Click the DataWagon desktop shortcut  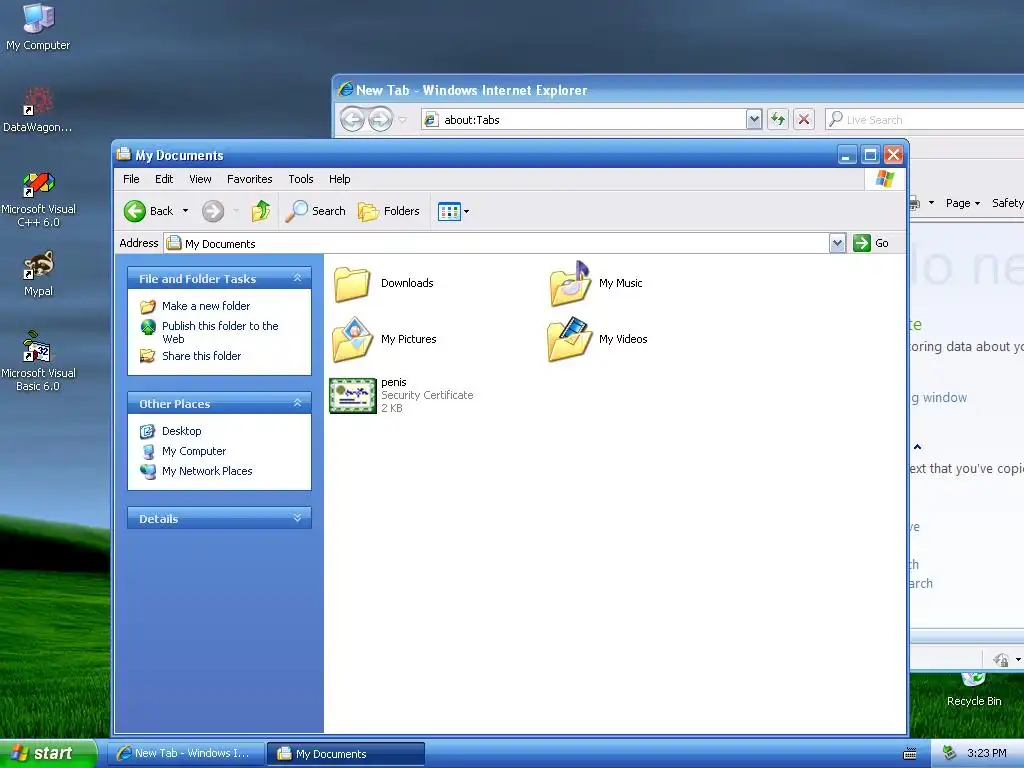pos(38,110)
